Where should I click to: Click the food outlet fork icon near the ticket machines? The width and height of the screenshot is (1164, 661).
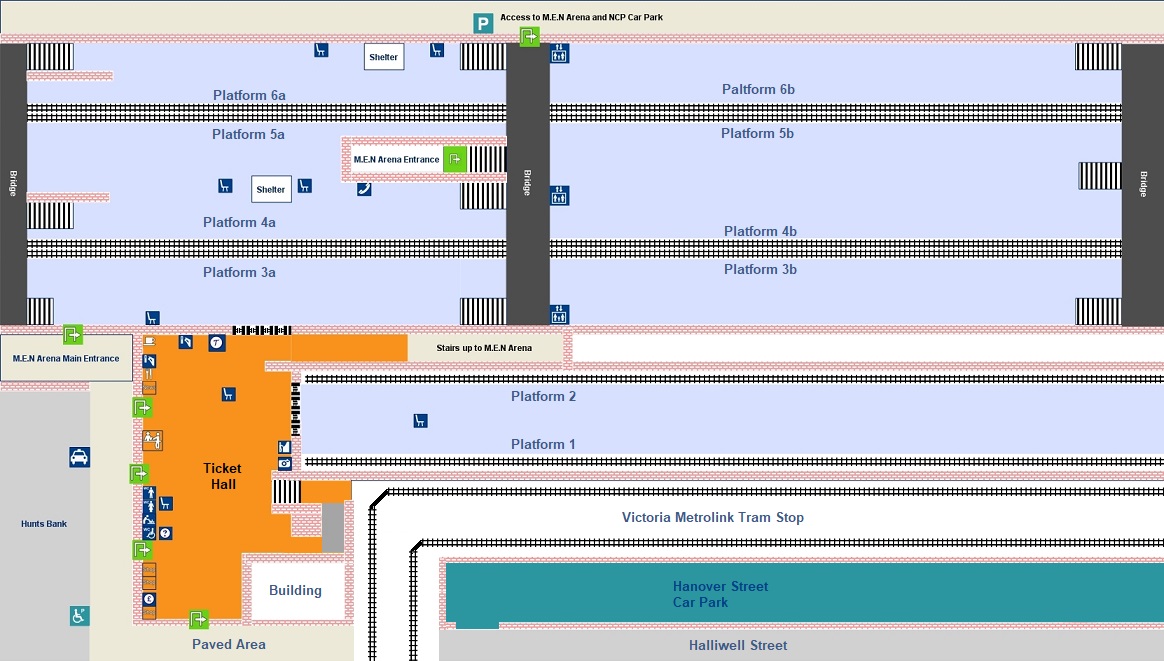(x=149, y=374)
